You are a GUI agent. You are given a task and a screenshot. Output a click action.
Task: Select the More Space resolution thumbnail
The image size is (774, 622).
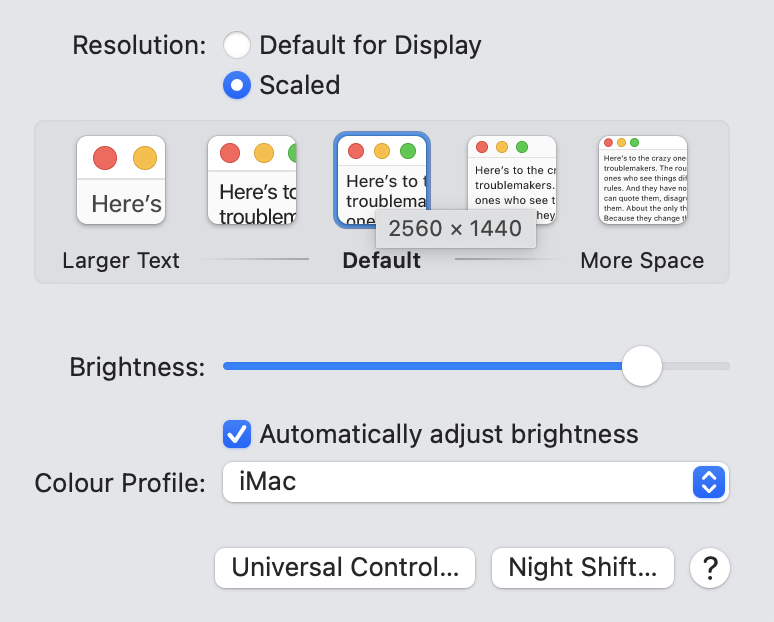click(643, 180)
